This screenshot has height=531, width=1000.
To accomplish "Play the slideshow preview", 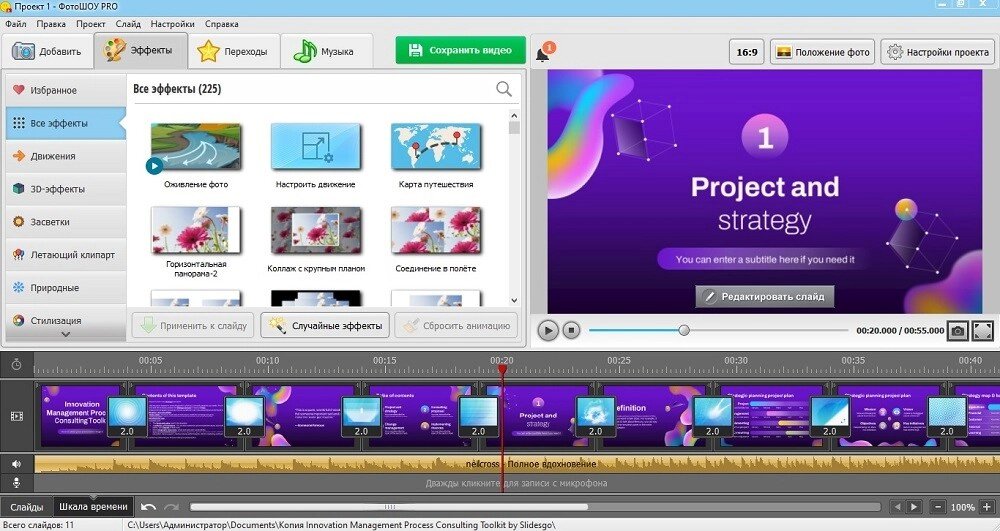I will 548,330.
